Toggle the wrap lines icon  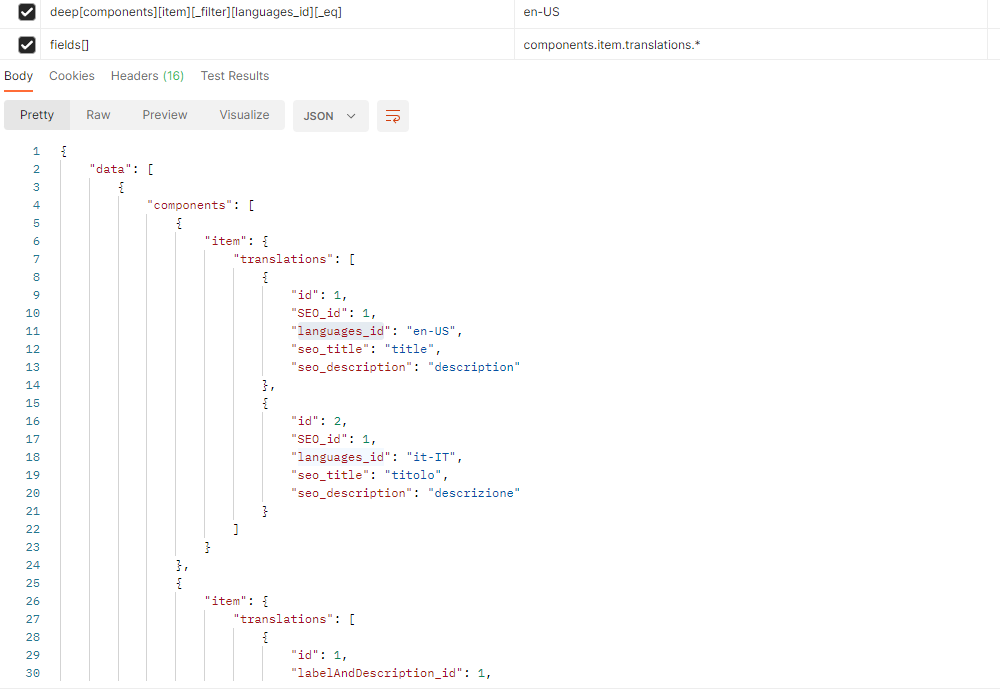tap(392, 116)
